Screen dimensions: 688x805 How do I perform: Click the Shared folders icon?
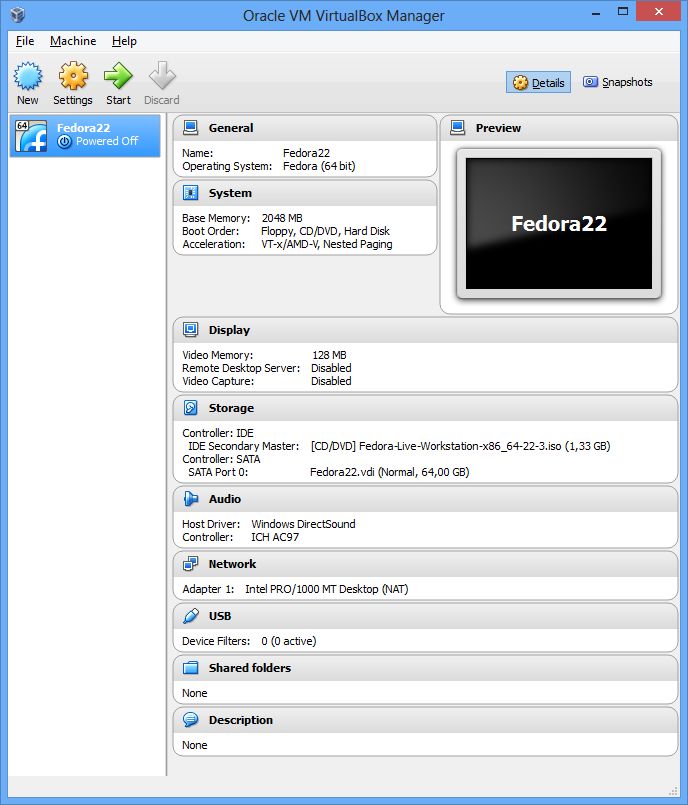pos(190,668)
